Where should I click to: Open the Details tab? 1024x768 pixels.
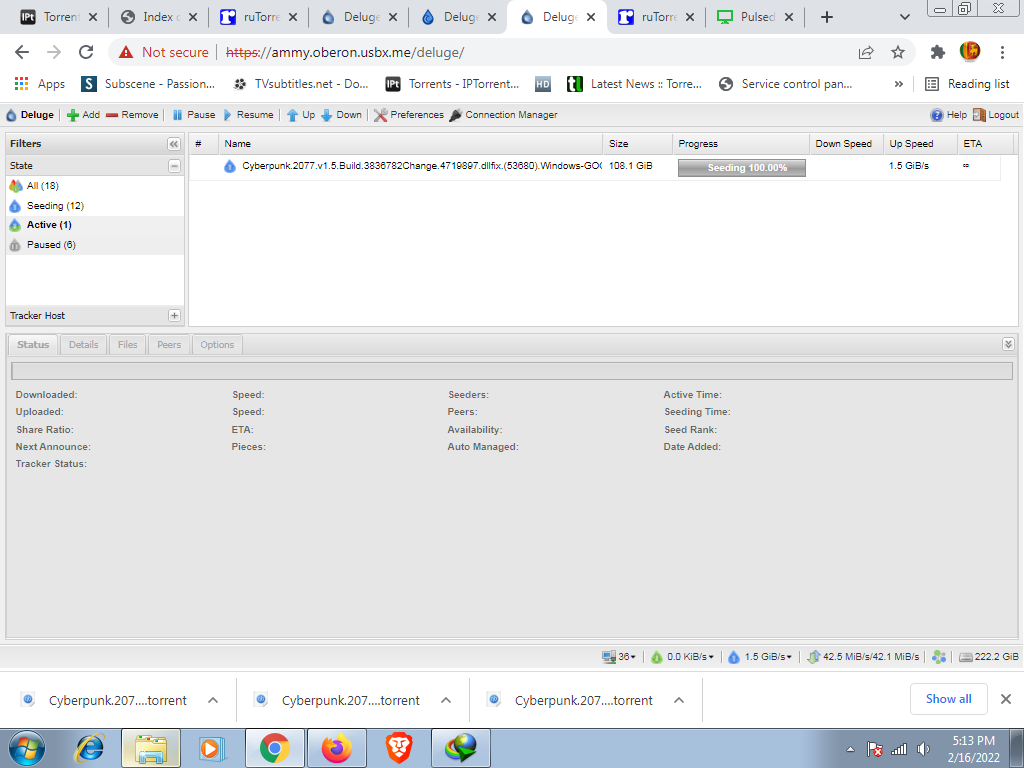click(x=84, y=345)
